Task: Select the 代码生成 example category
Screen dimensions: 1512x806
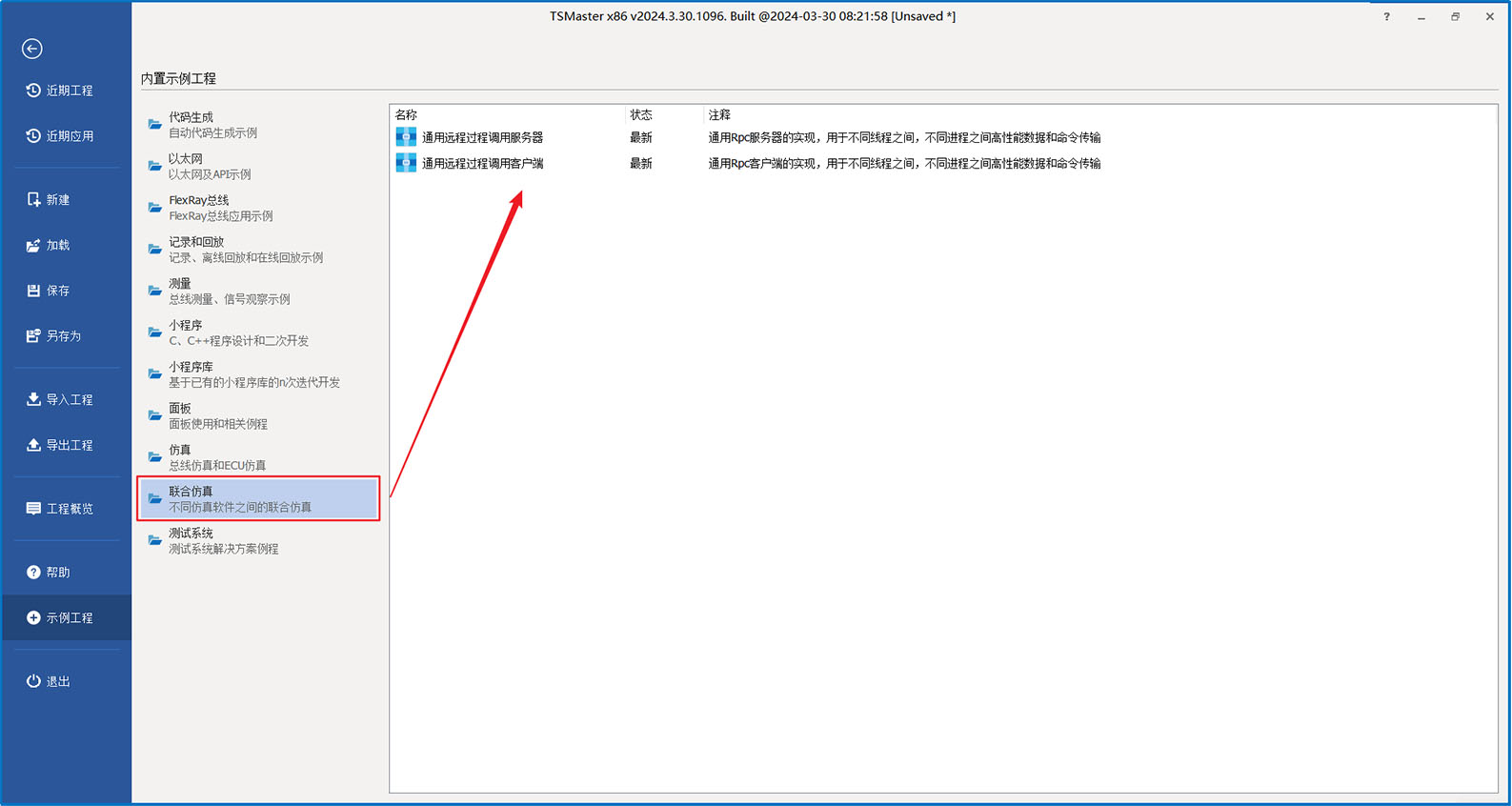Action: coord(259,125)
